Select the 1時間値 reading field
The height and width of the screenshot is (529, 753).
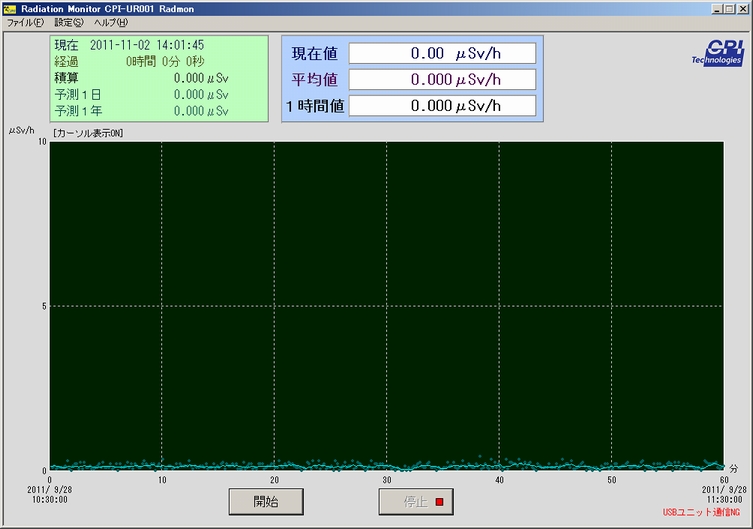coord(442,105)
